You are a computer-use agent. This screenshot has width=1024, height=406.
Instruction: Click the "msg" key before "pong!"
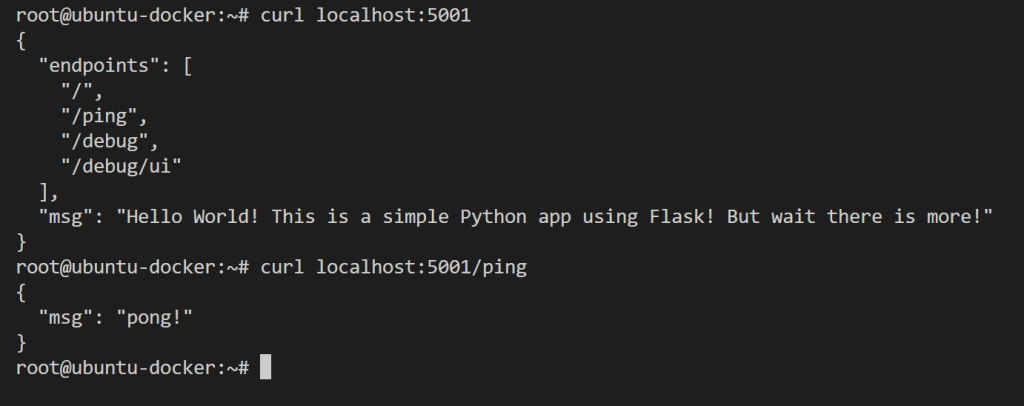tap(65, 317)
